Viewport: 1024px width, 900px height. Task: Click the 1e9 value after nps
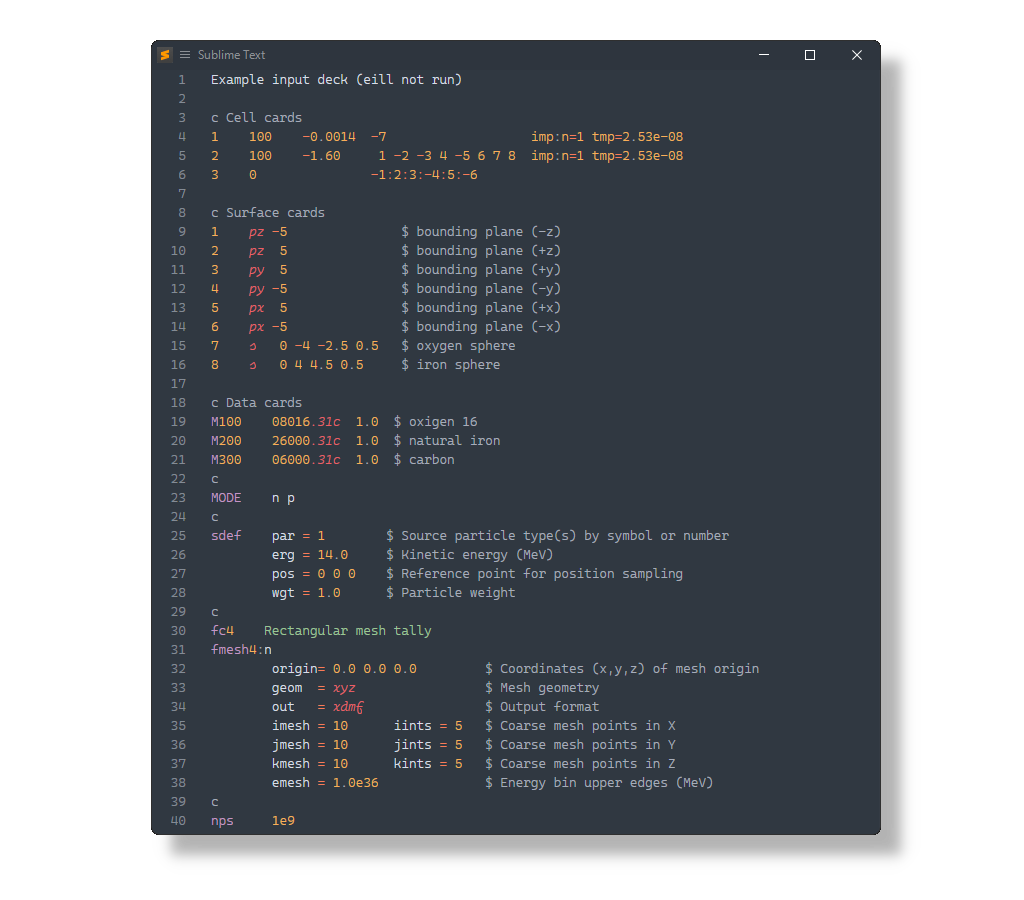click(x=283, y=821)
